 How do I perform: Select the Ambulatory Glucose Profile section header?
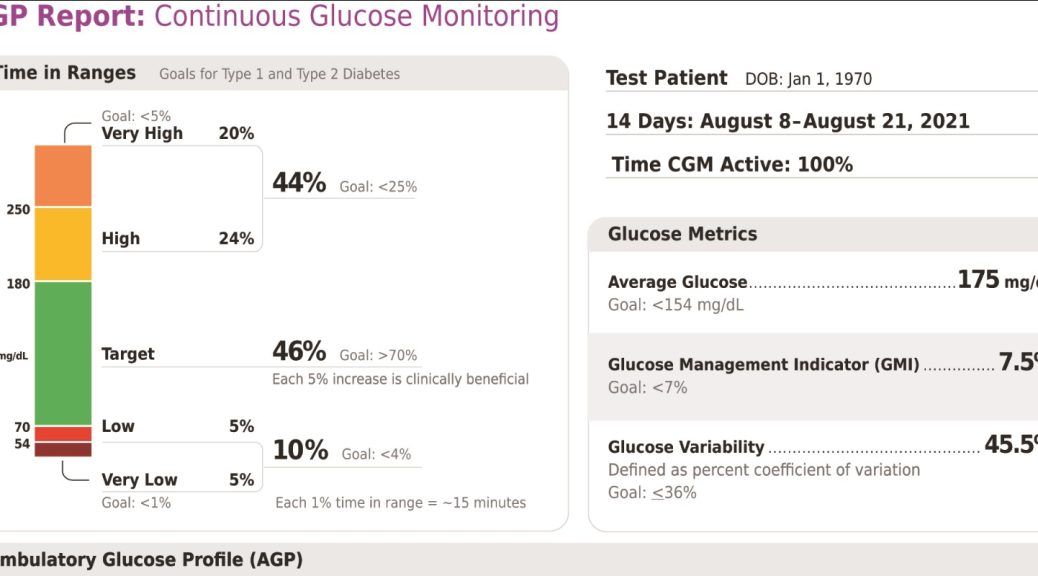(150, 560)
